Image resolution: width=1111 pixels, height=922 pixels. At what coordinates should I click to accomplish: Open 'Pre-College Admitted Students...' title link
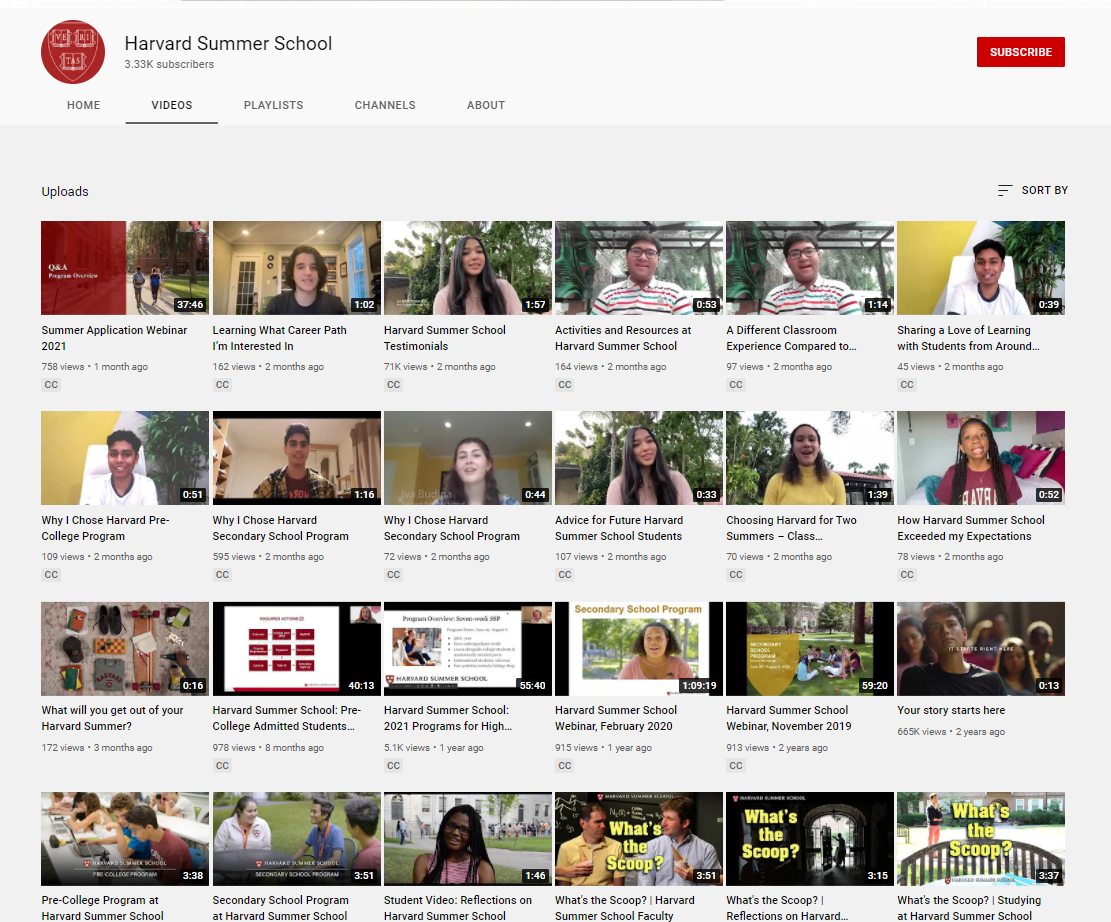[x=287, y=718]
